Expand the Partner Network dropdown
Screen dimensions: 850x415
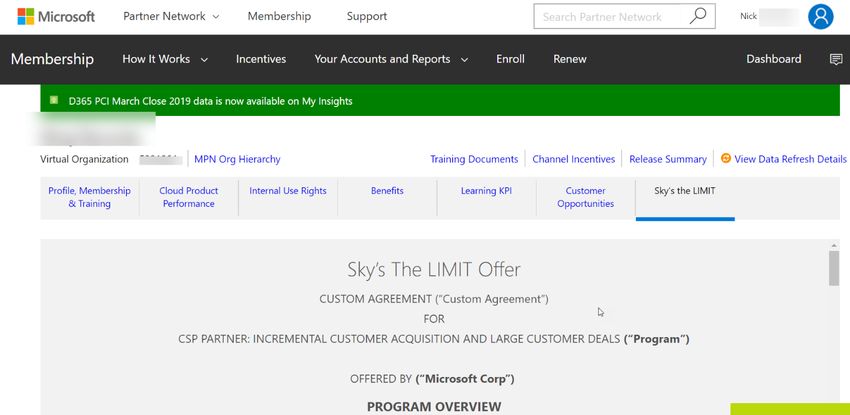(x=171, y=16)
